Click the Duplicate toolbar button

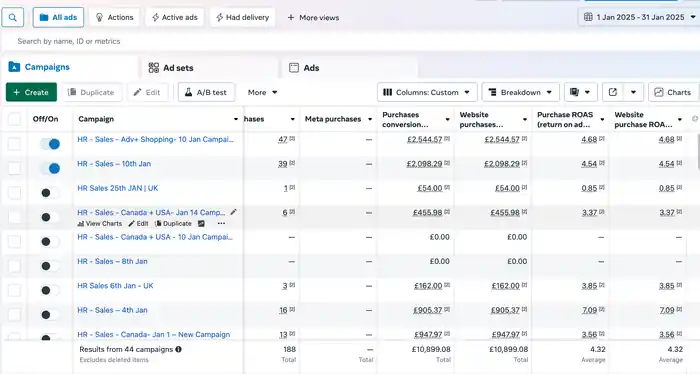pos(91,92)
